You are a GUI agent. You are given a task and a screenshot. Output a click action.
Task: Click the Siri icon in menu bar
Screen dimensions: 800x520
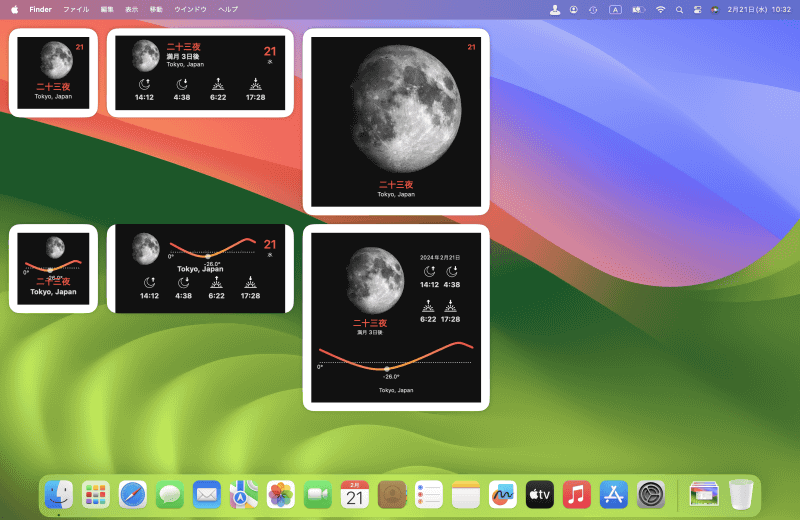pos(715,9)
